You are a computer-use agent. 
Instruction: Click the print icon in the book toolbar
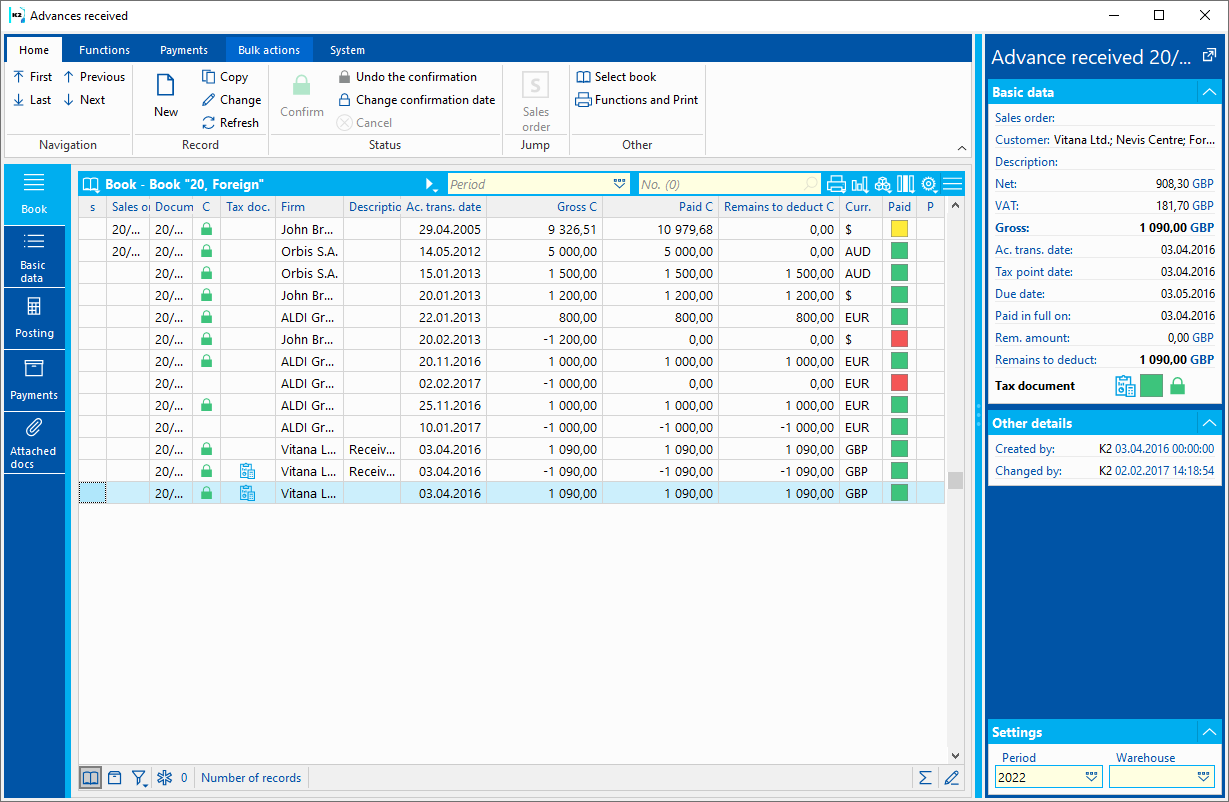pos(836,185)
